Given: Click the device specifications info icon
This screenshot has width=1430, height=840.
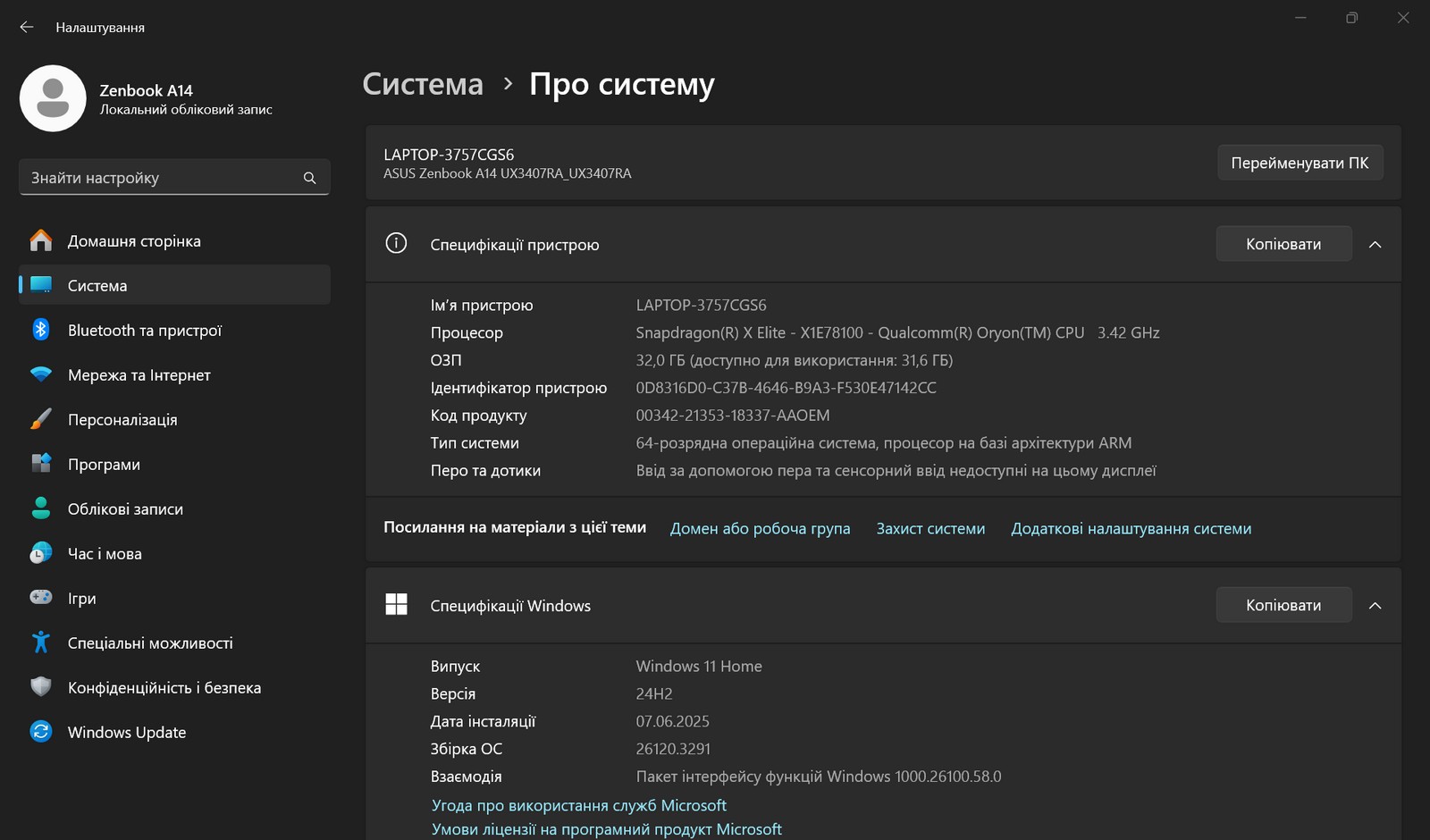Looking at the screenshot, I should 396,244.
